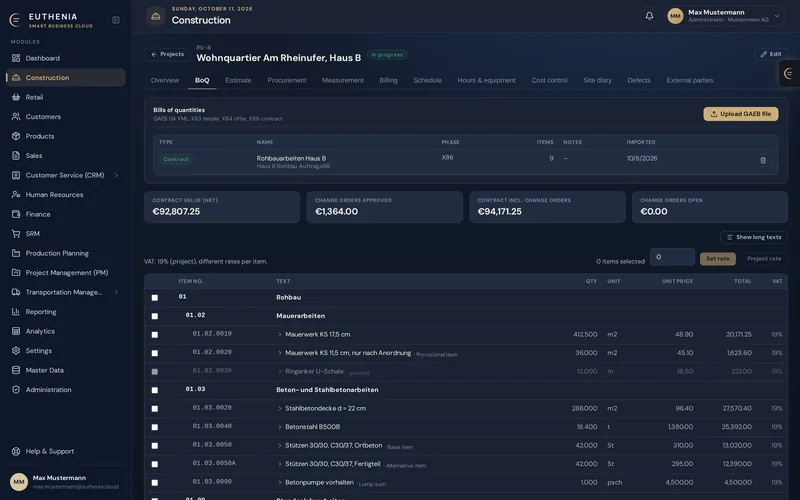This screenshot has width=800, height=500.
Task: Click the Project rate button
Action: [764, 259]
